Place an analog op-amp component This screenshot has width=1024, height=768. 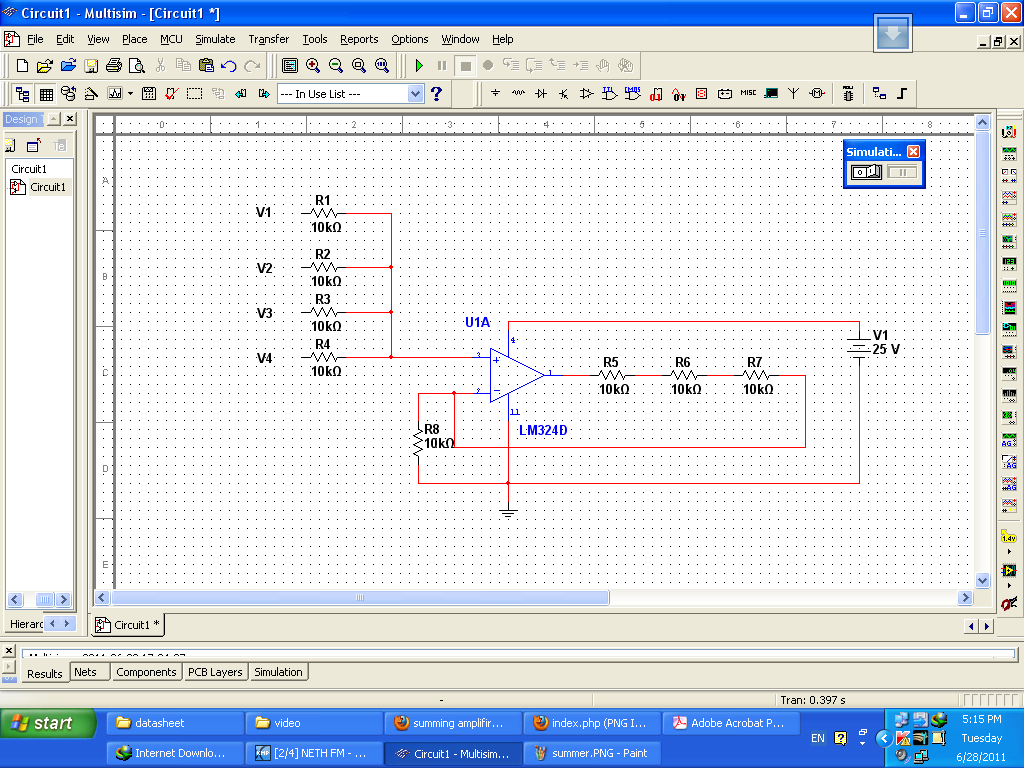[x=586, y=93]
